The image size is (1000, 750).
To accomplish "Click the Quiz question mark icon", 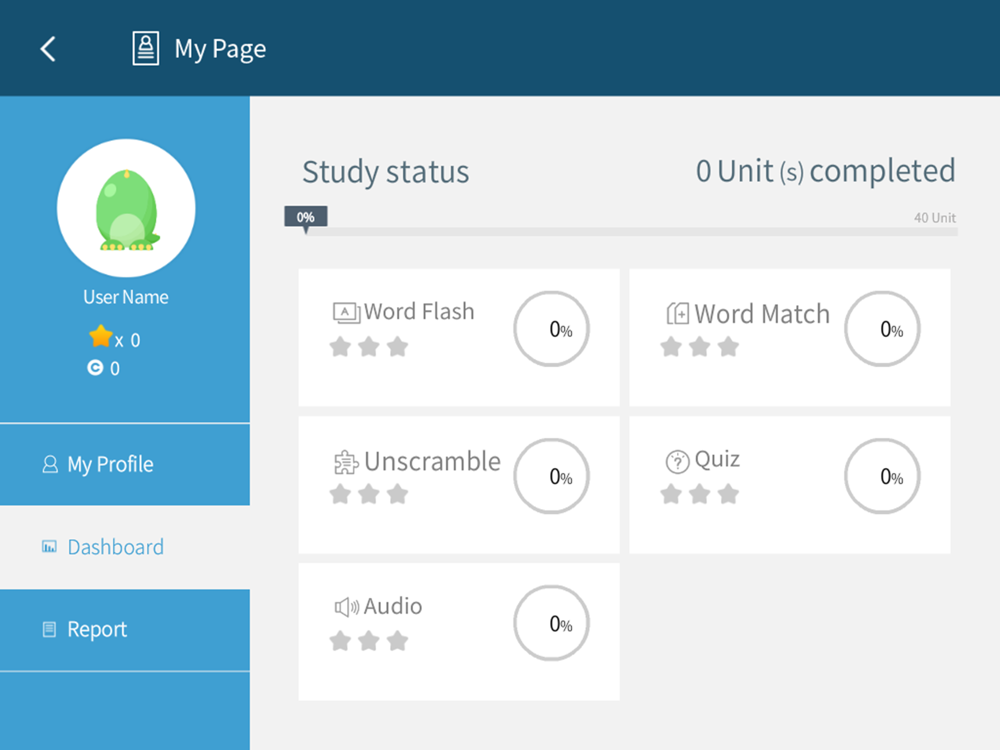I will coord(677,461).
